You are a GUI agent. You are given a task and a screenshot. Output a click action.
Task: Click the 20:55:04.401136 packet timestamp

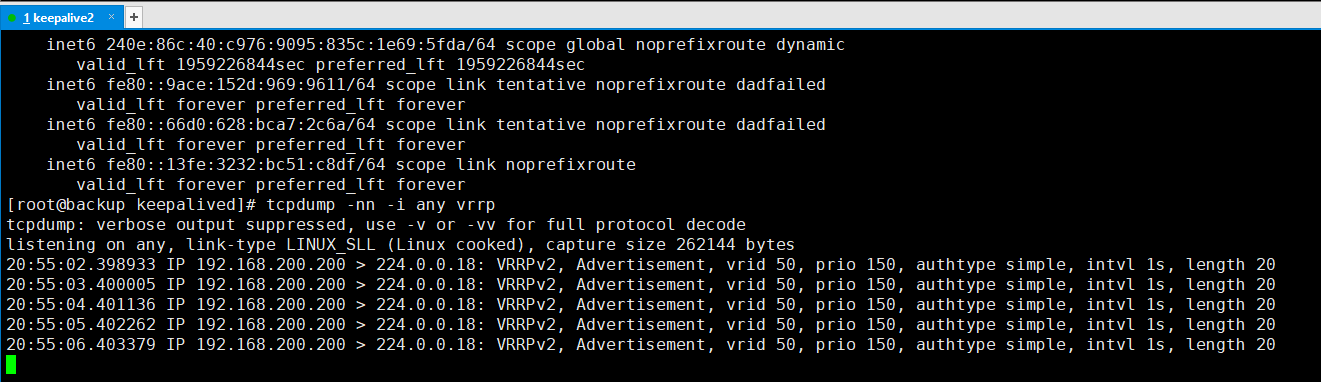tap(81, 304)
